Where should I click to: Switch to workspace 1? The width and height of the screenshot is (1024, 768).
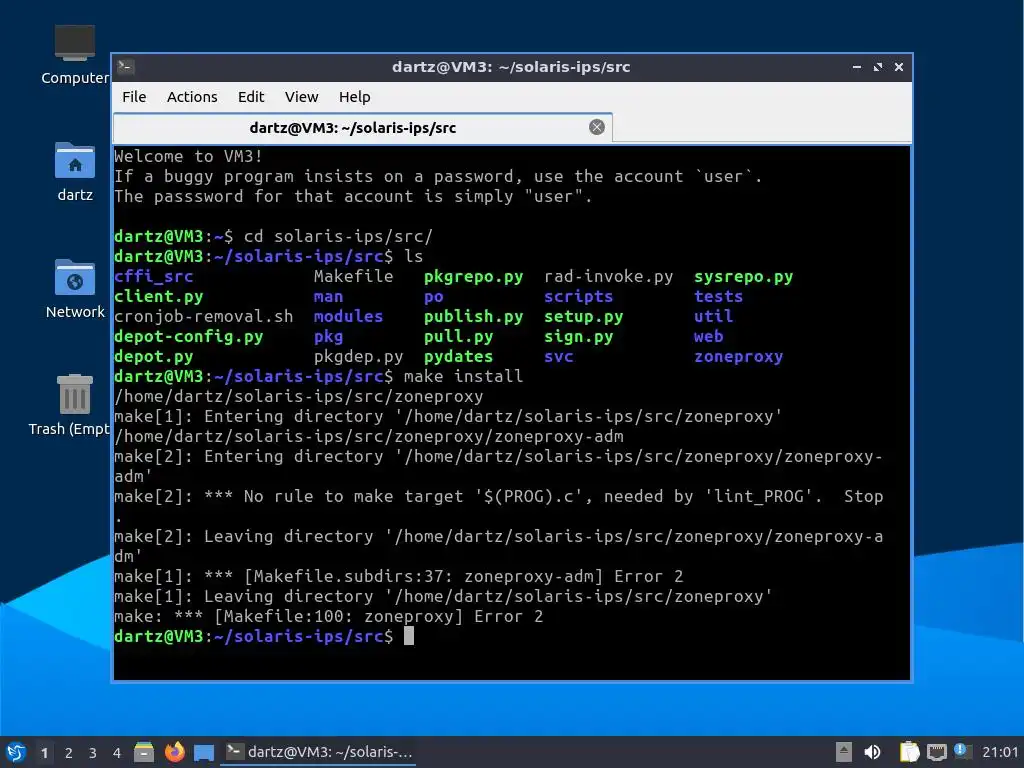pyautogui.click(x=44, y=753)
